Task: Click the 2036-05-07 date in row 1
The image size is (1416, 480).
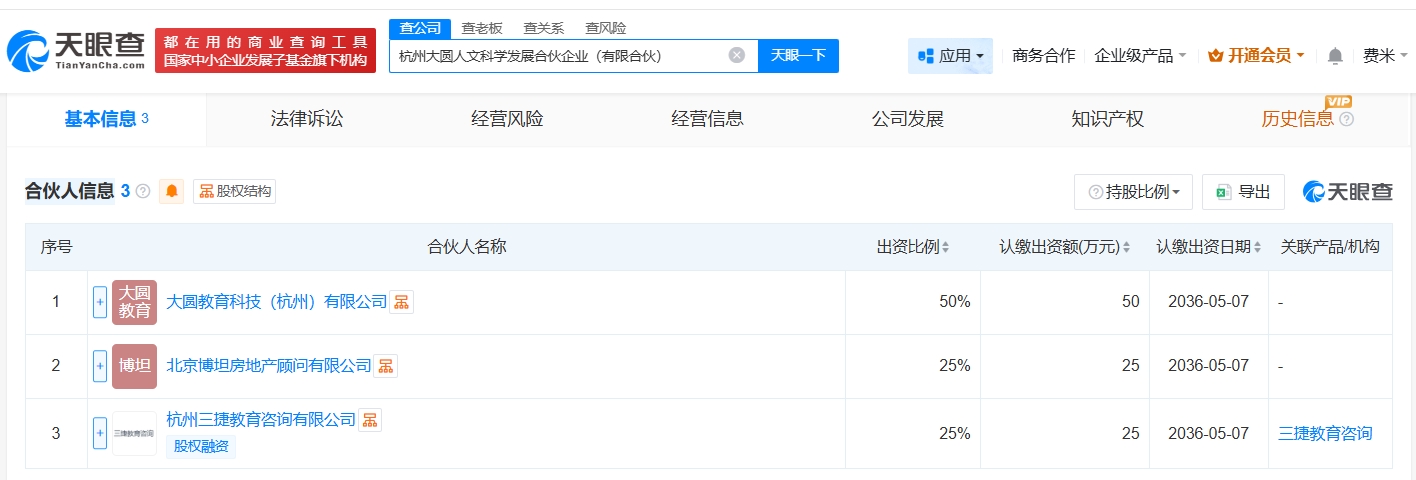Action: pos(1209,302)
